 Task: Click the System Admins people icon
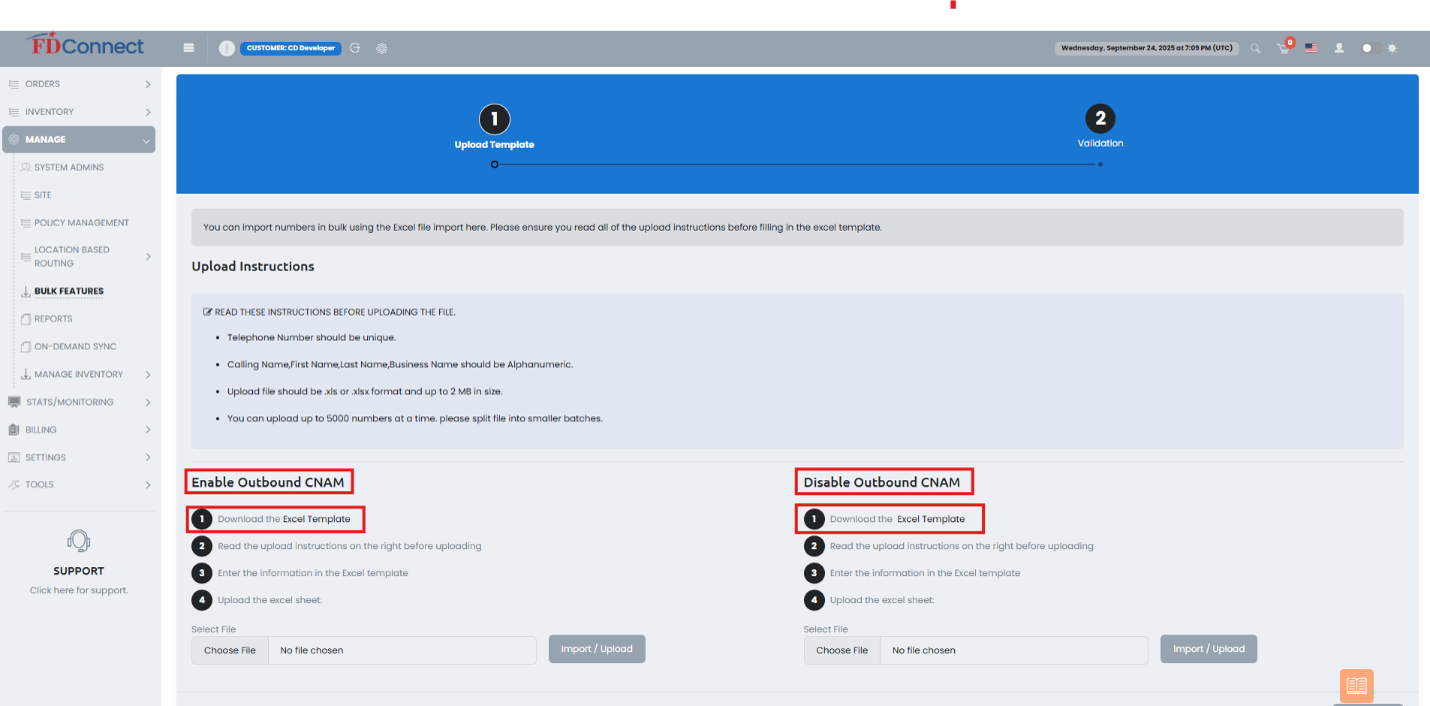26,167
